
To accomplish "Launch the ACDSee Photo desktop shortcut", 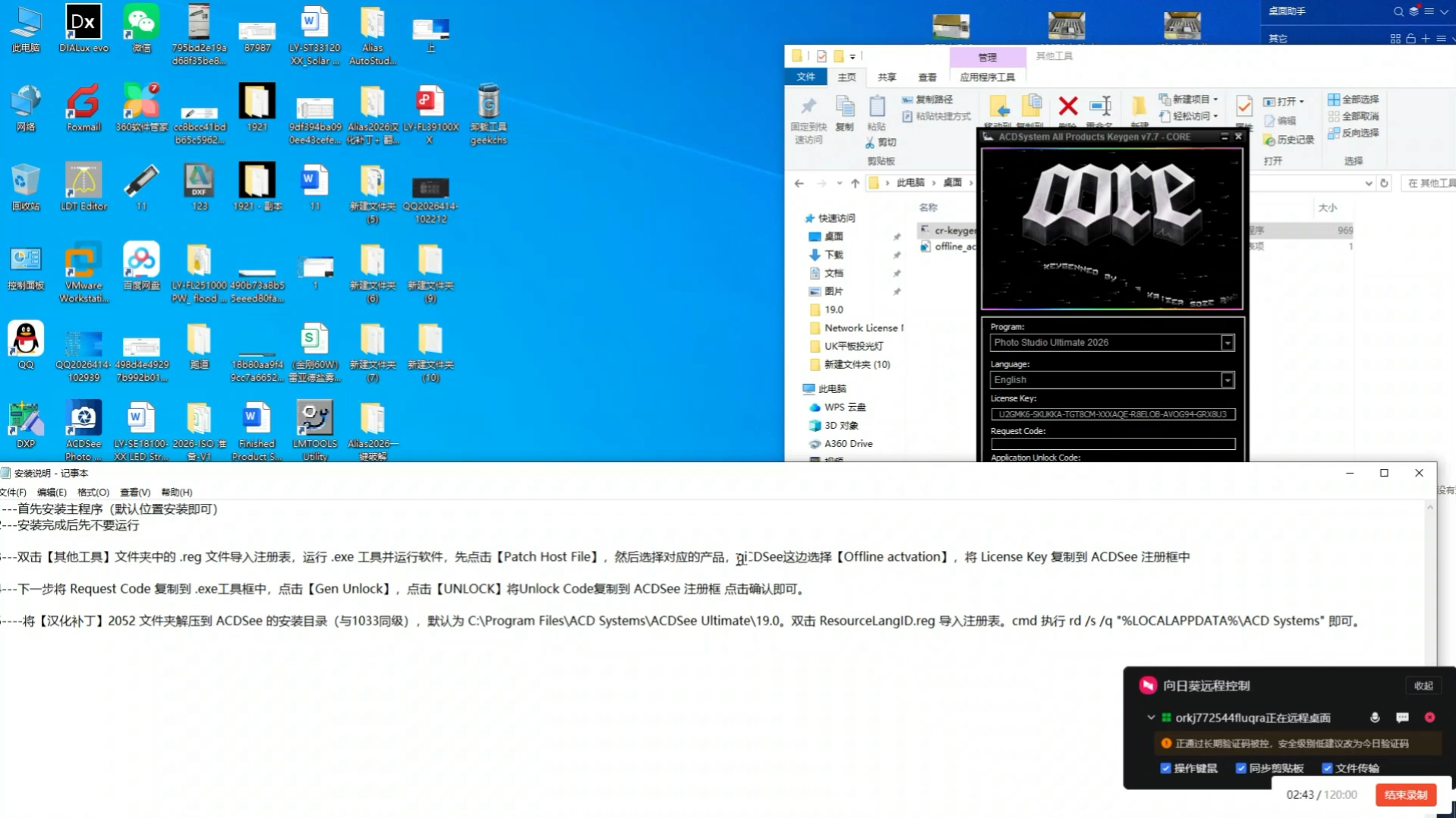I will (x=84, y=430).
